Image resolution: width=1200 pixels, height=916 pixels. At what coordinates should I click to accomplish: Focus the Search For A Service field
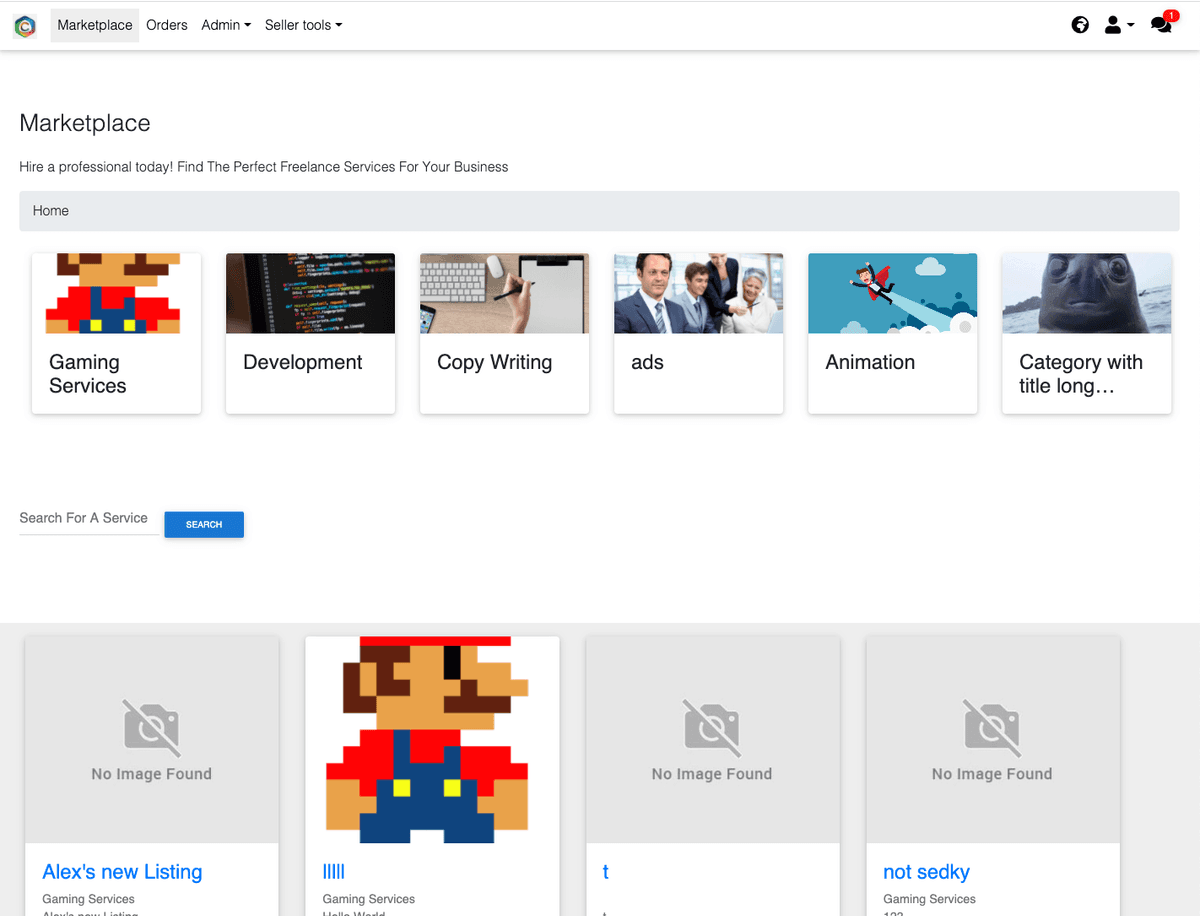[x=88, y=519]
